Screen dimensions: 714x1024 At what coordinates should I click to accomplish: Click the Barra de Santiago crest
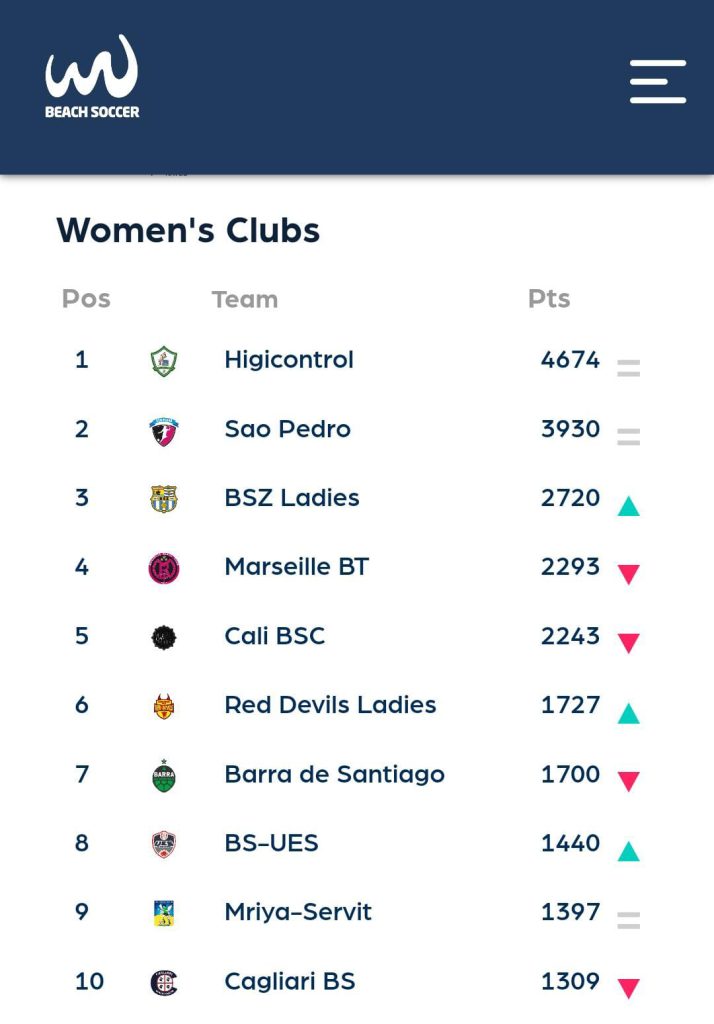point(163,775)
